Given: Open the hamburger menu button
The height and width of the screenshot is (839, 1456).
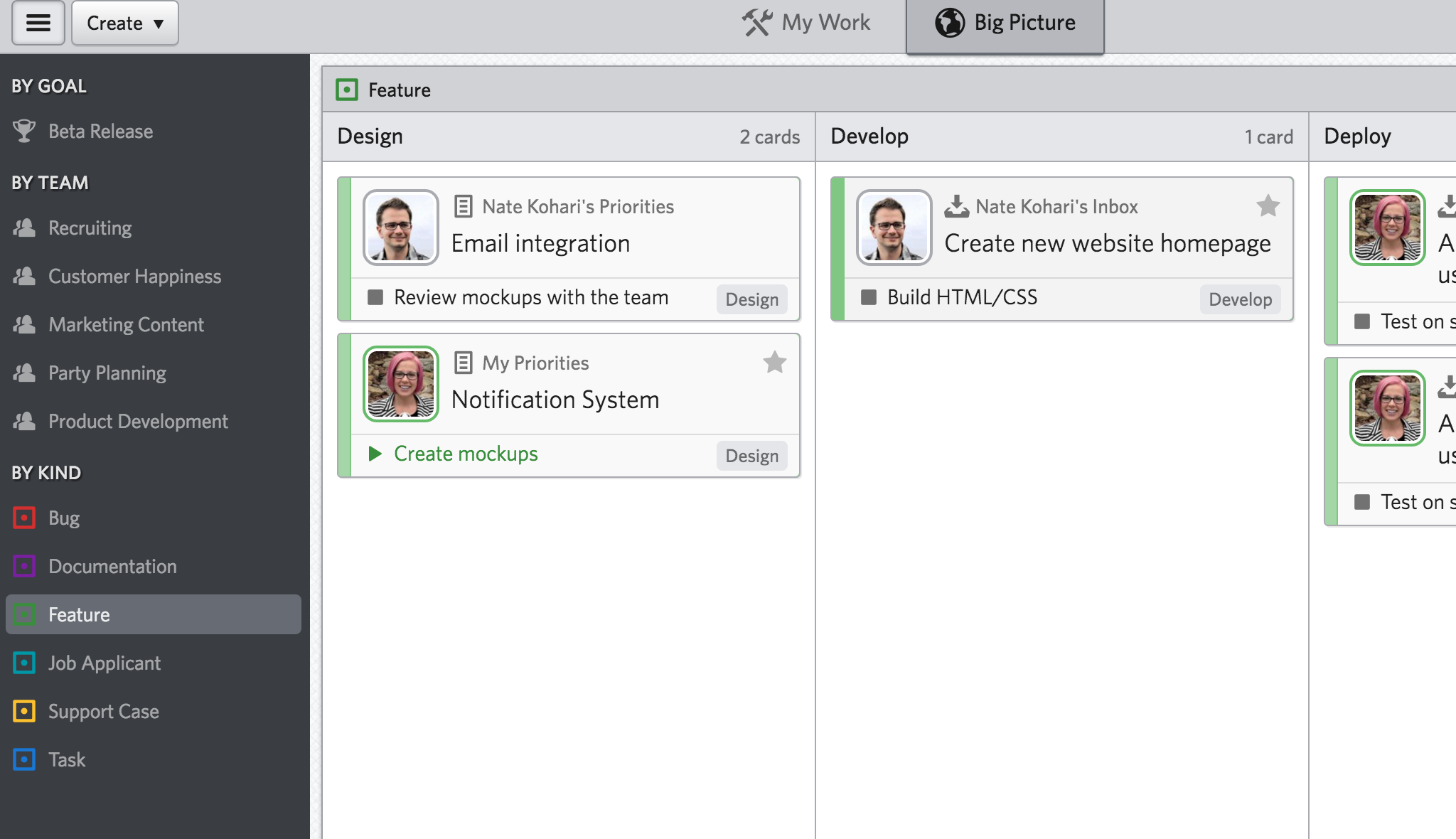Looking at the screenshot, I should point(38,23).
